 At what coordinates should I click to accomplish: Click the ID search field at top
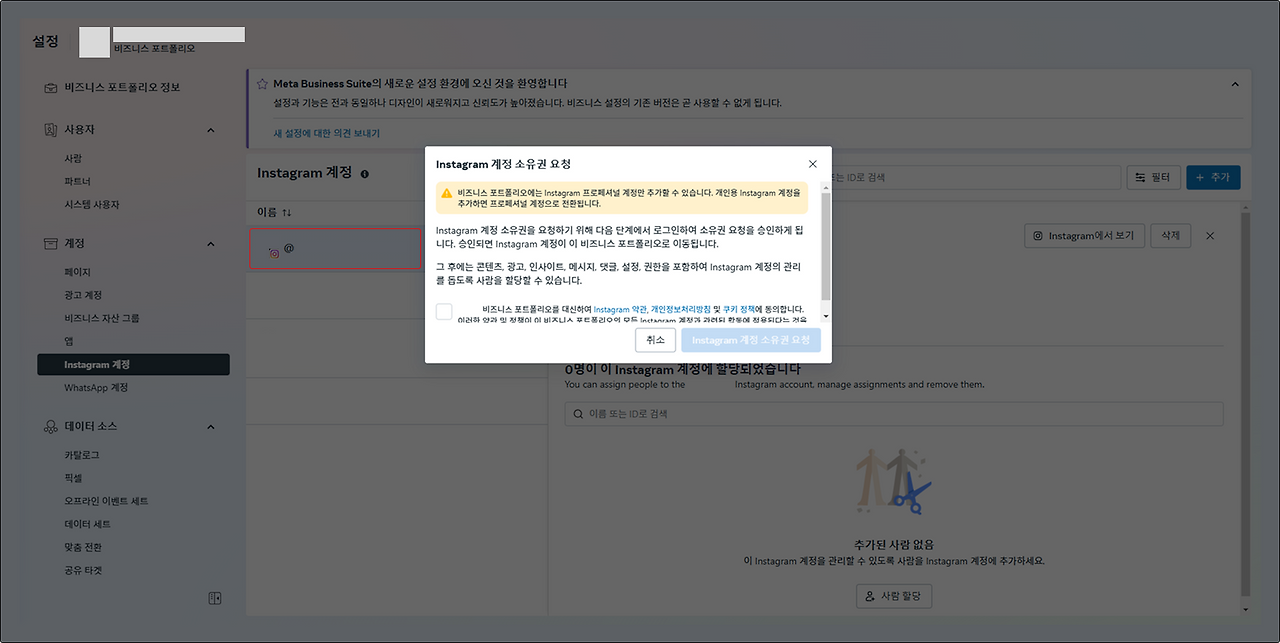click(975, 178)
